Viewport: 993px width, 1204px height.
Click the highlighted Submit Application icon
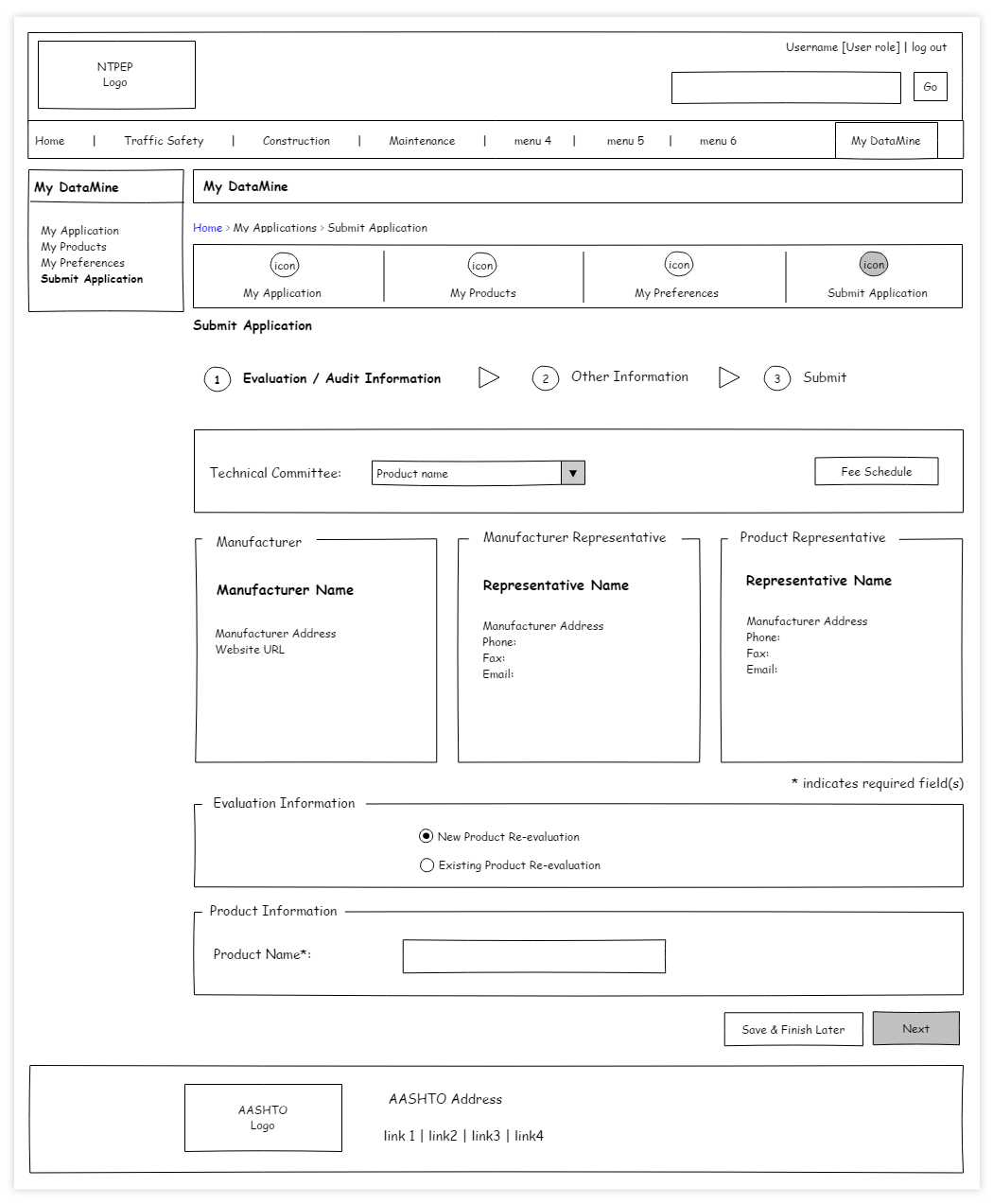pyautogui.click(x=873, y=265)
